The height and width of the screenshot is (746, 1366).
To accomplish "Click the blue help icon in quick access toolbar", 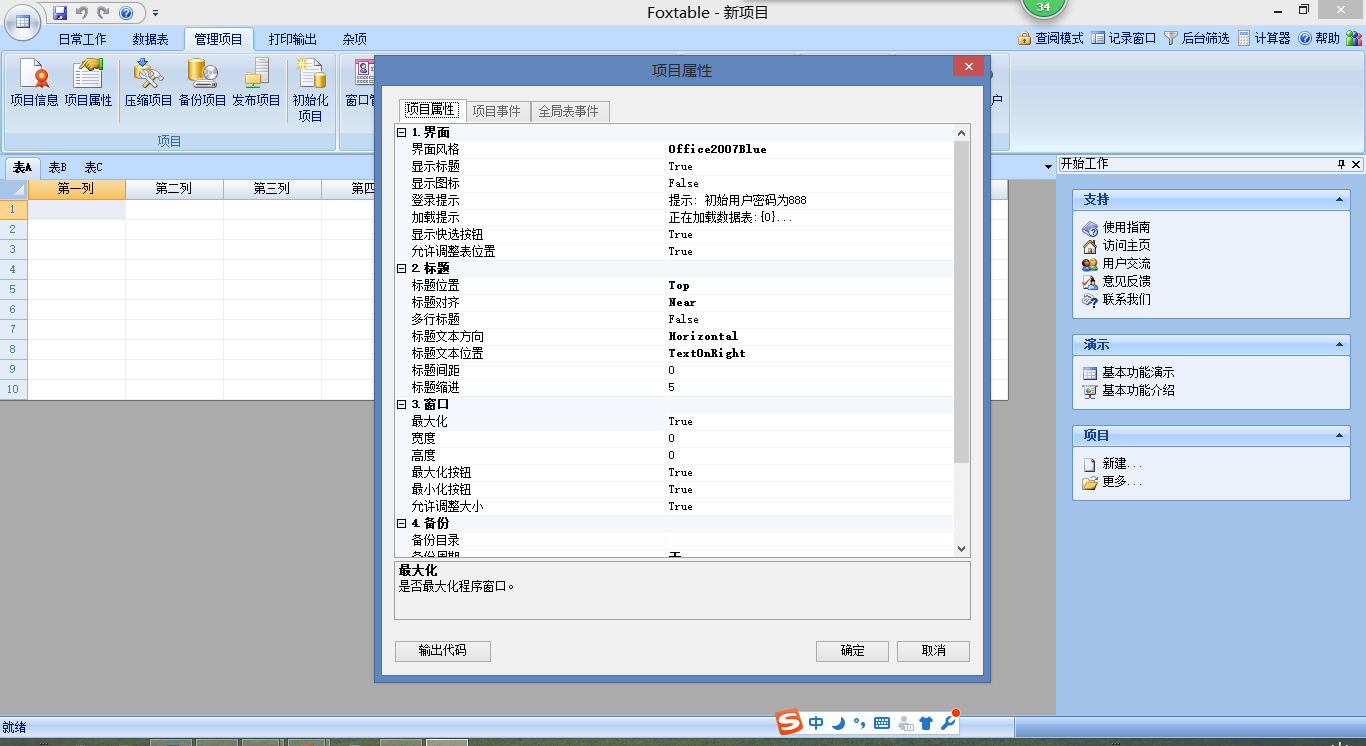I will [x=126, y=13].
